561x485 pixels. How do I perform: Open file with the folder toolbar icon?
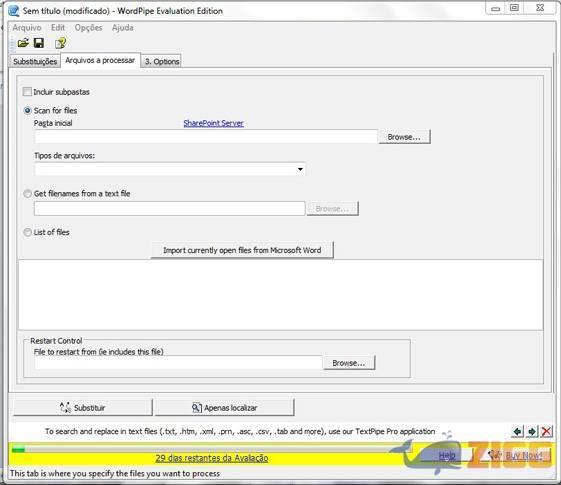(23, 43)
